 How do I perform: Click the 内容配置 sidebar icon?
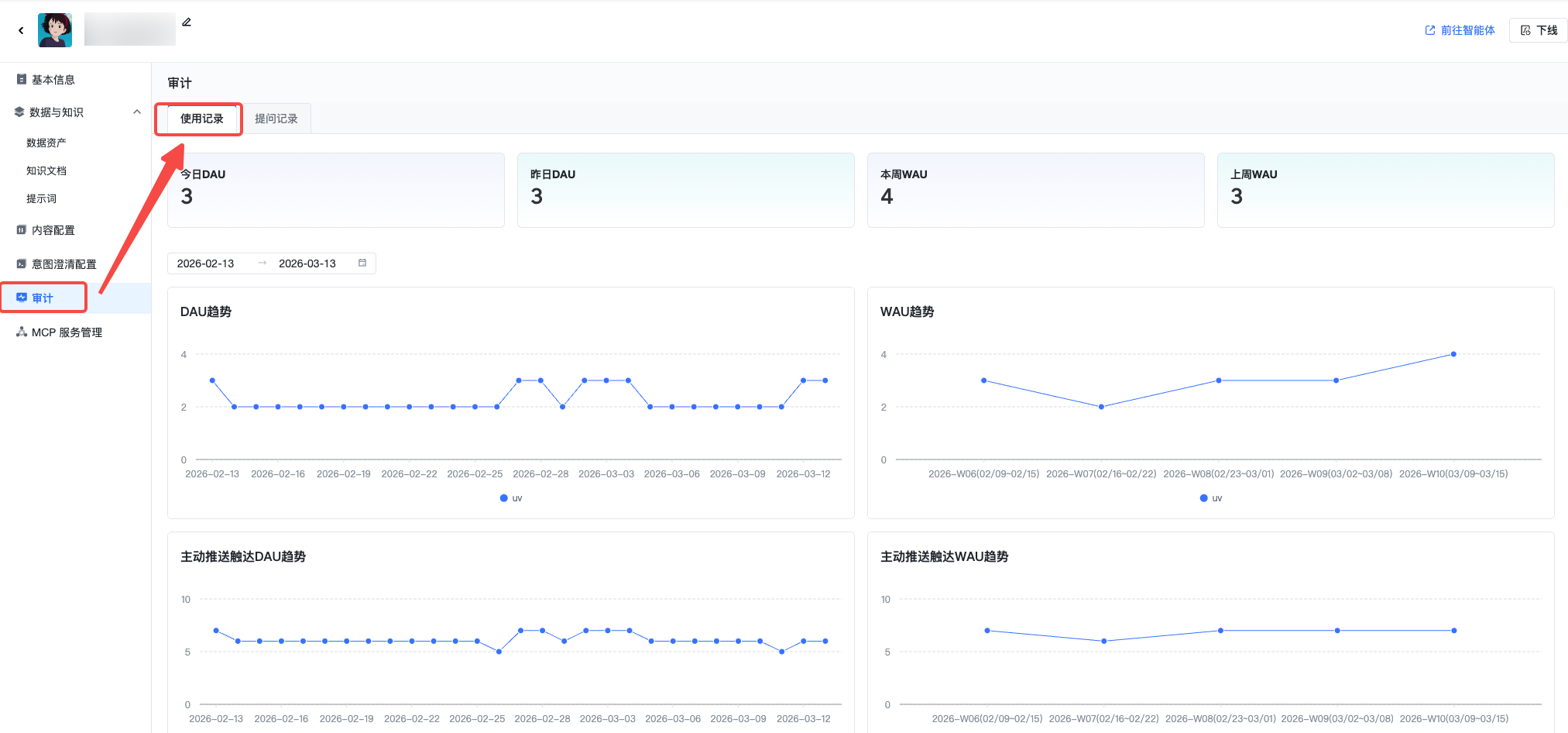click(22, 230)
